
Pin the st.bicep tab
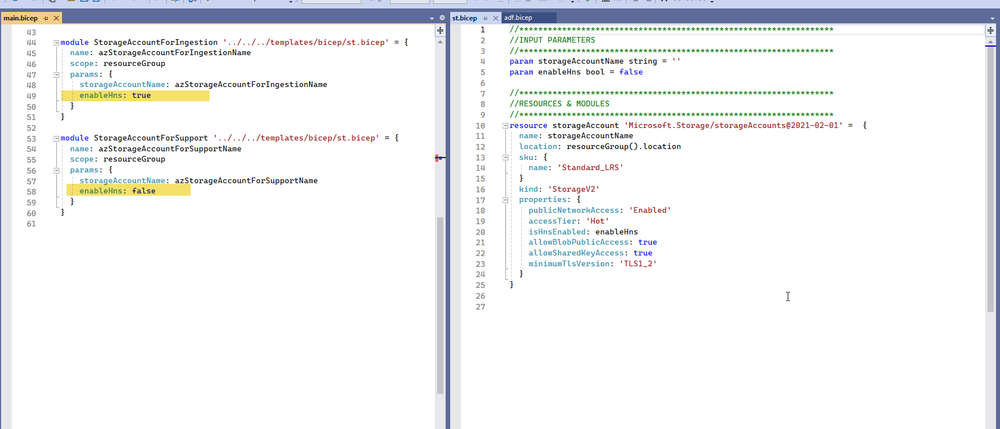[x=485, y=18]
